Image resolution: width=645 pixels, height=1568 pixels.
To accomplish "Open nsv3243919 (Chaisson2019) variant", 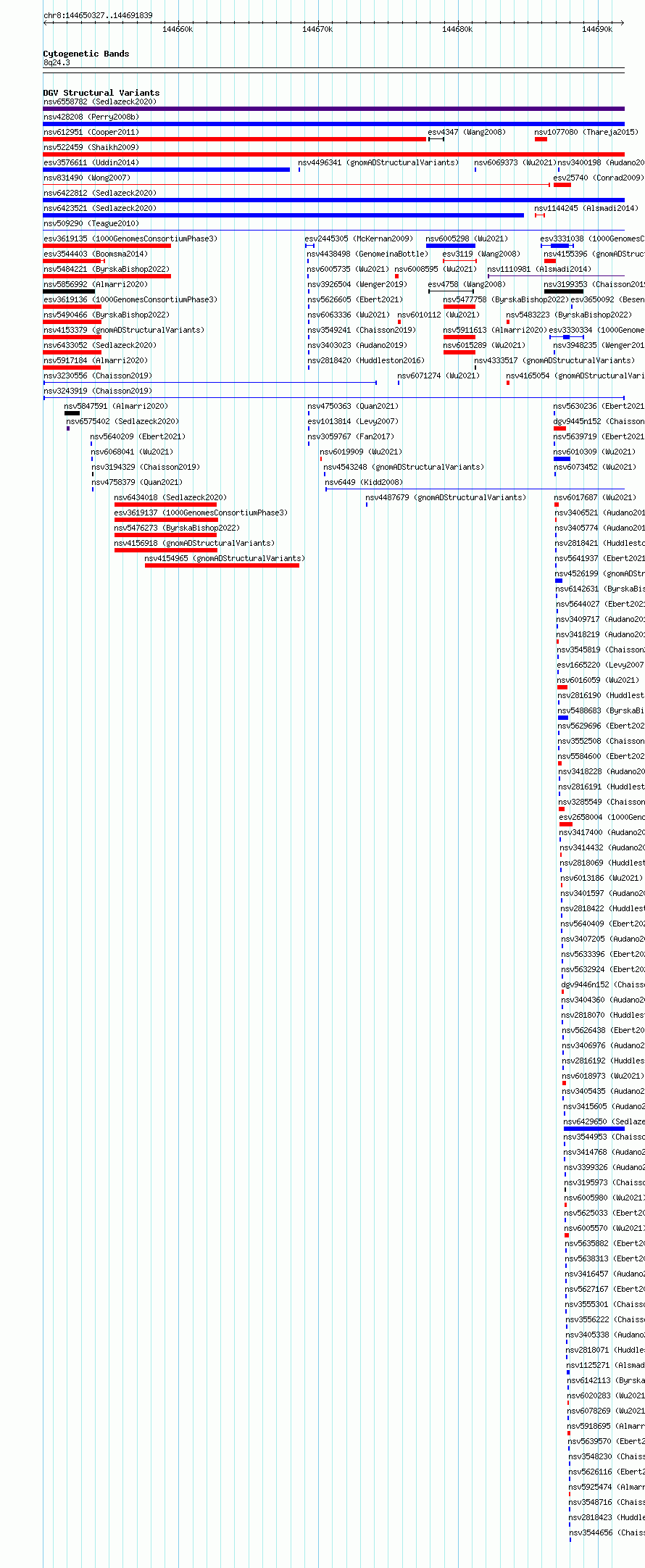I will [x=98, y=391].
